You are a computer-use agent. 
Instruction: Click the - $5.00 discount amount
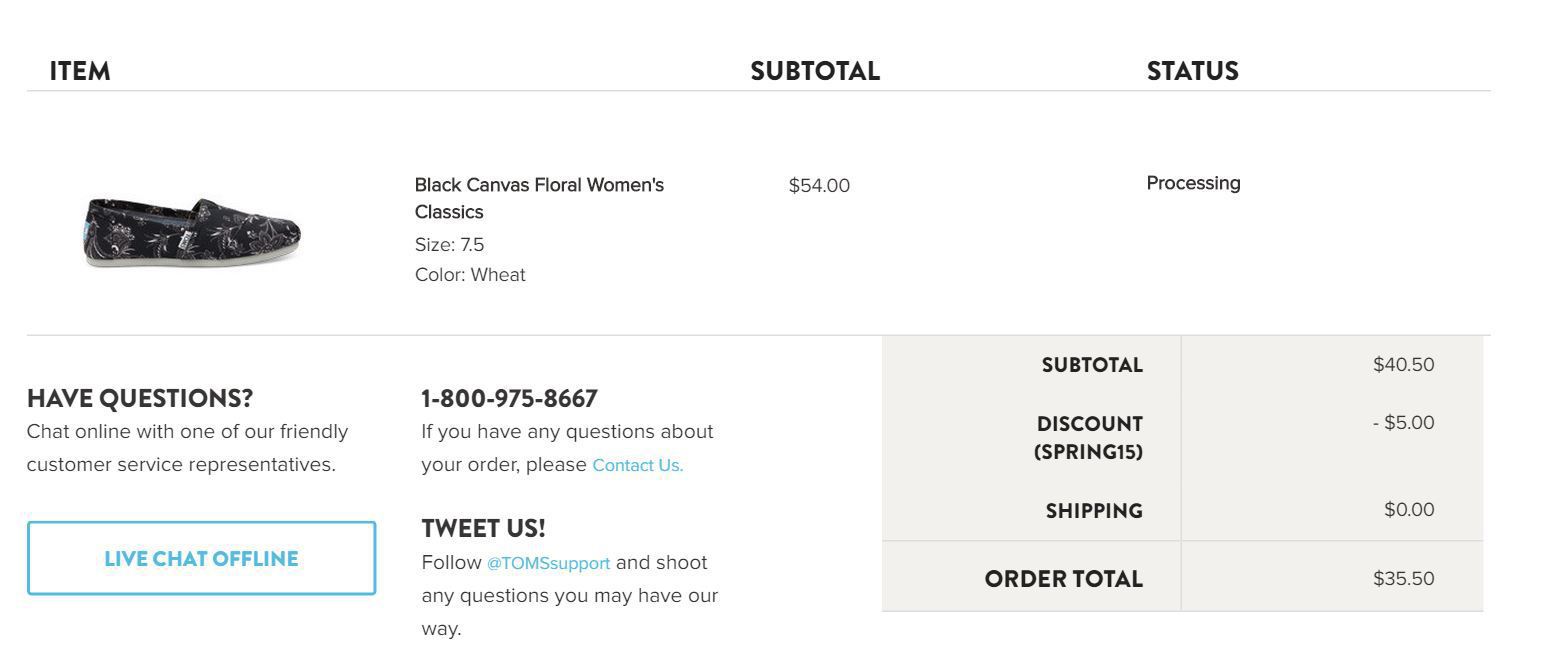(1403, 422)
